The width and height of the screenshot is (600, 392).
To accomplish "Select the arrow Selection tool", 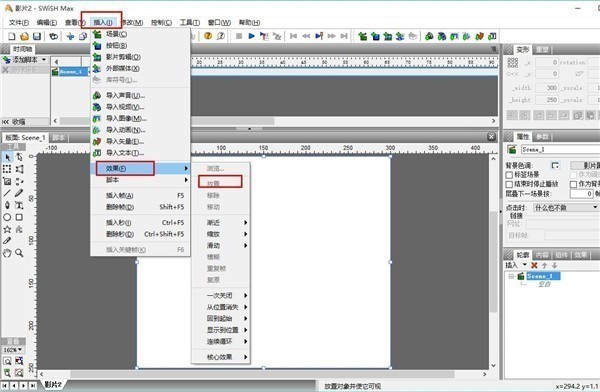I will (7, 157).
